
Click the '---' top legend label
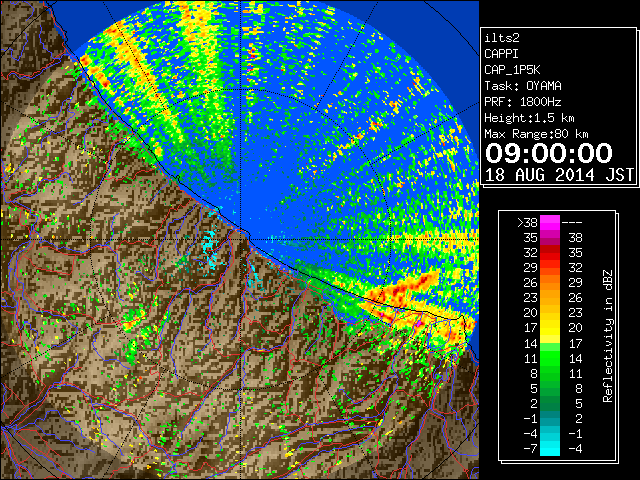pos(572,223)
